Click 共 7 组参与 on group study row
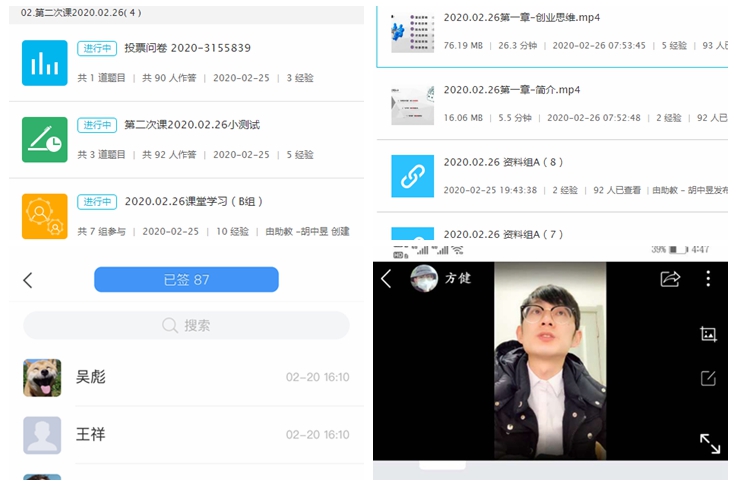Screen dimensions: 737x486 pos(102,231)
